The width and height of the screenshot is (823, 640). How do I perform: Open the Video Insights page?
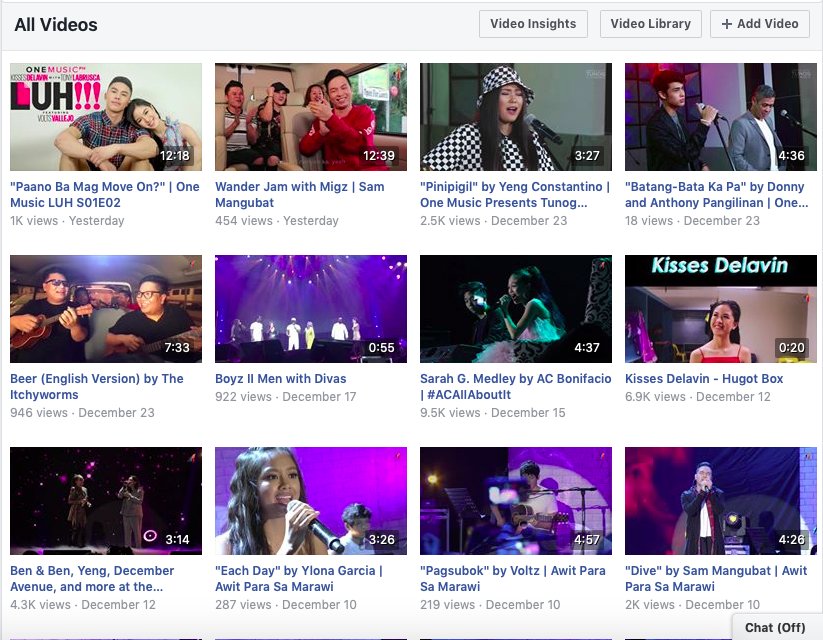tap(533, 24)
